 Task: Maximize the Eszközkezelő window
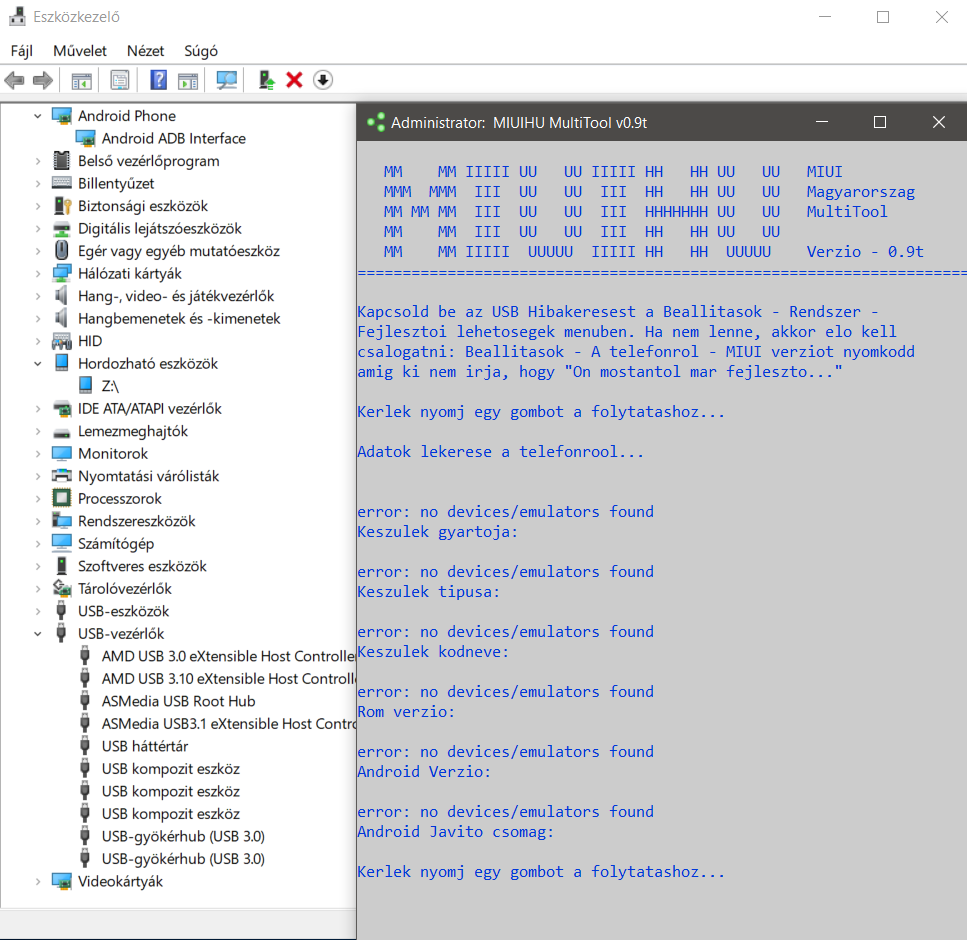click(883, 17)
